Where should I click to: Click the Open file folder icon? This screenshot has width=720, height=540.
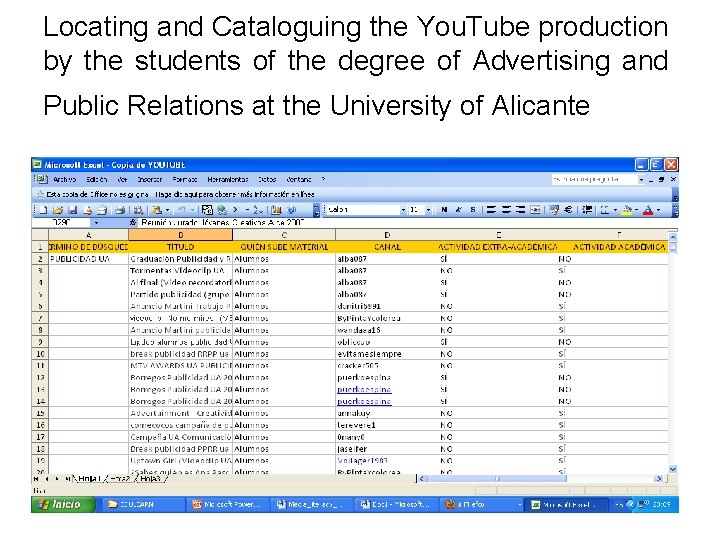[58, 210]
